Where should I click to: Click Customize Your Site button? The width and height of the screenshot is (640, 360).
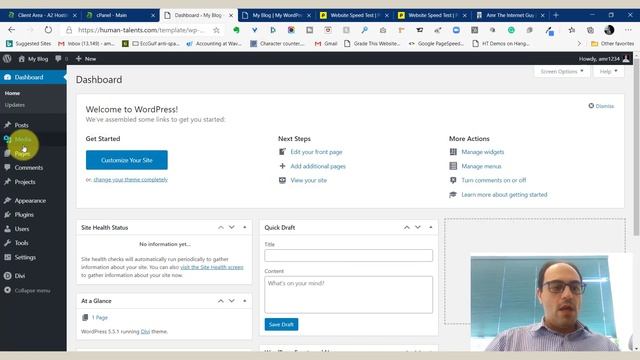coord(127,160)
